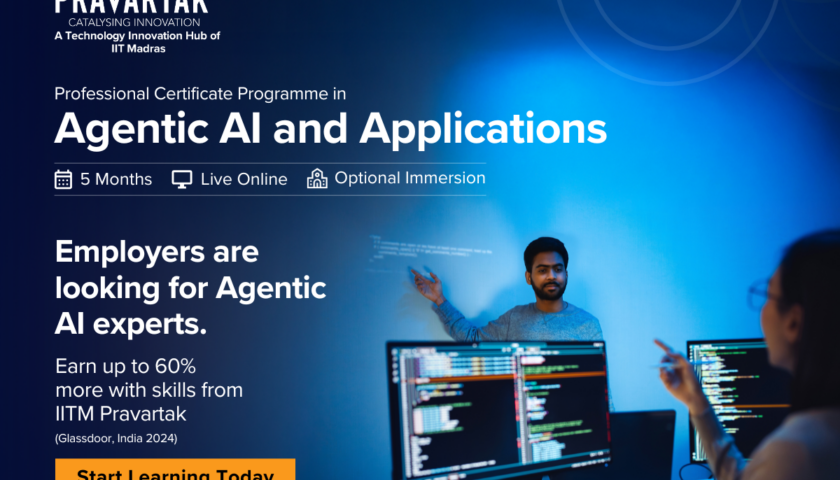The height and width of the screenshot is (480, 840).
Task: Click the monitor icon beside Live Online
Action: coord(182,179)
